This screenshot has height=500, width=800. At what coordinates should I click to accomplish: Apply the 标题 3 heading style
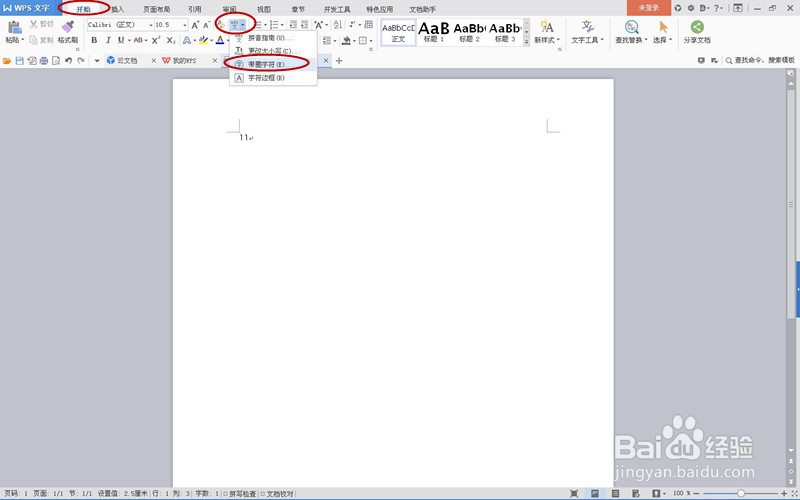pos(505,33)
